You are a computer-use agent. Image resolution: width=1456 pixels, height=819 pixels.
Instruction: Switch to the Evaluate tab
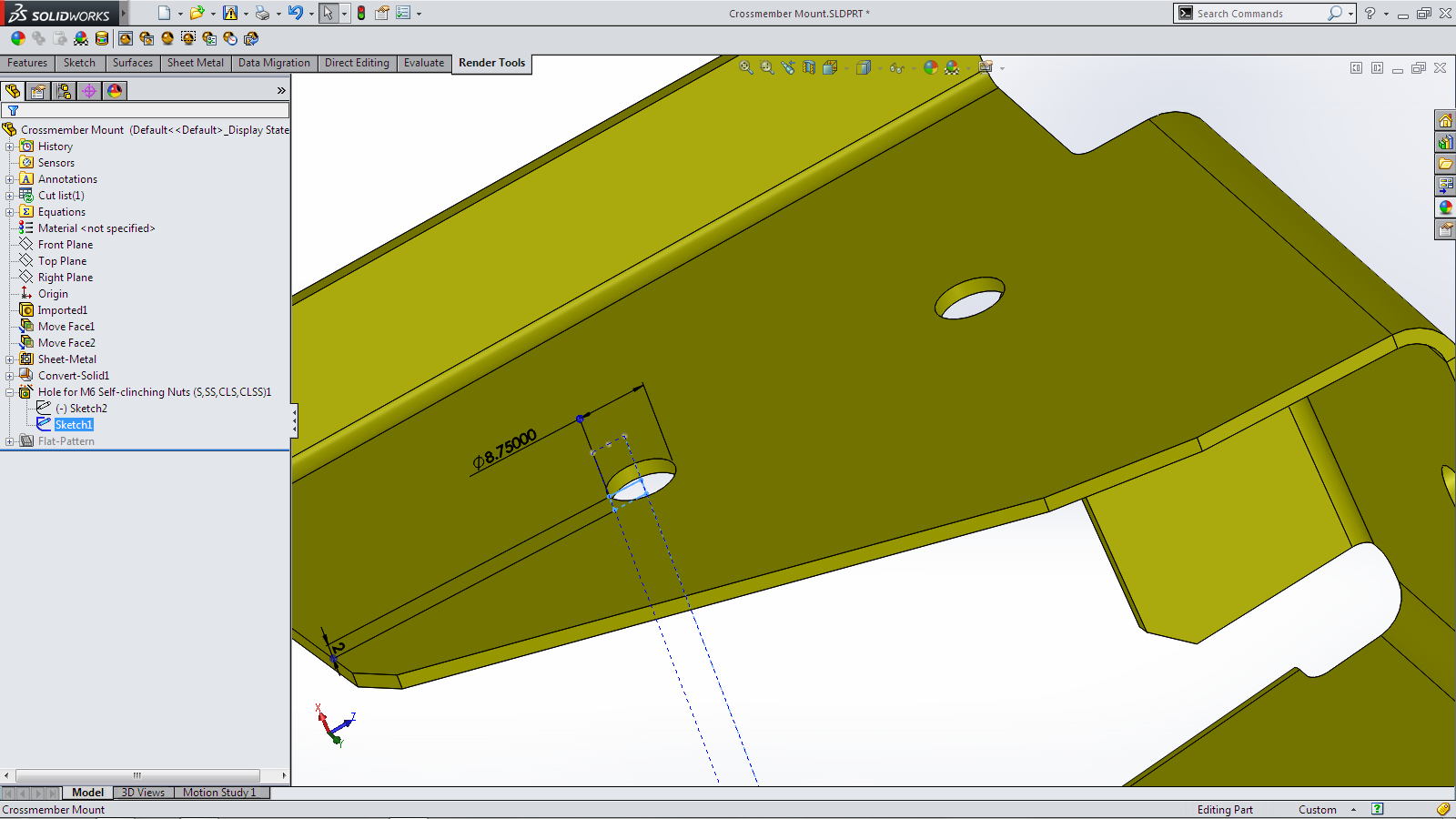click(423, 63)
